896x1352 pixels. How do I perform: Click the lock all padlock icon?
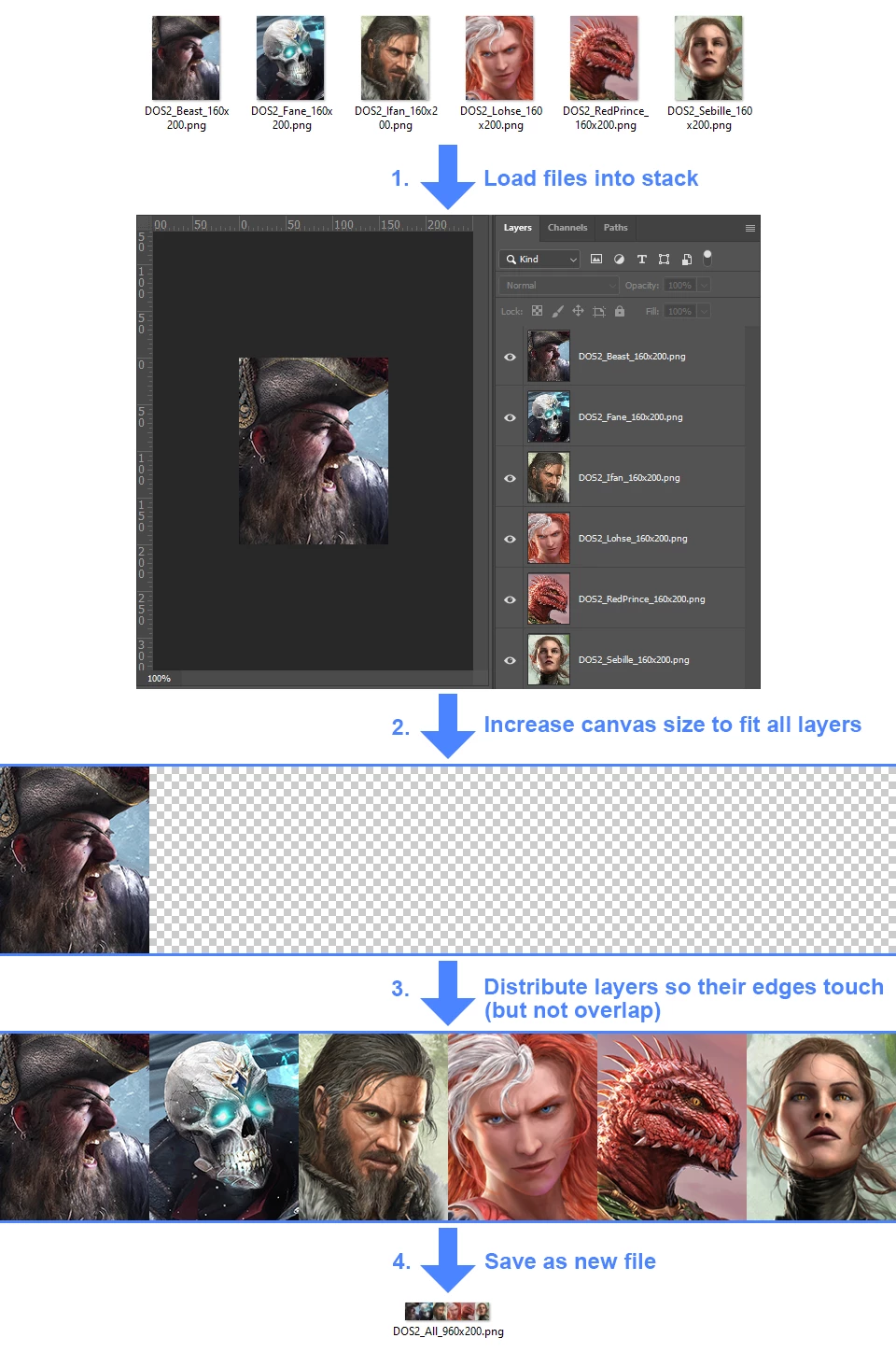(619, 311)
